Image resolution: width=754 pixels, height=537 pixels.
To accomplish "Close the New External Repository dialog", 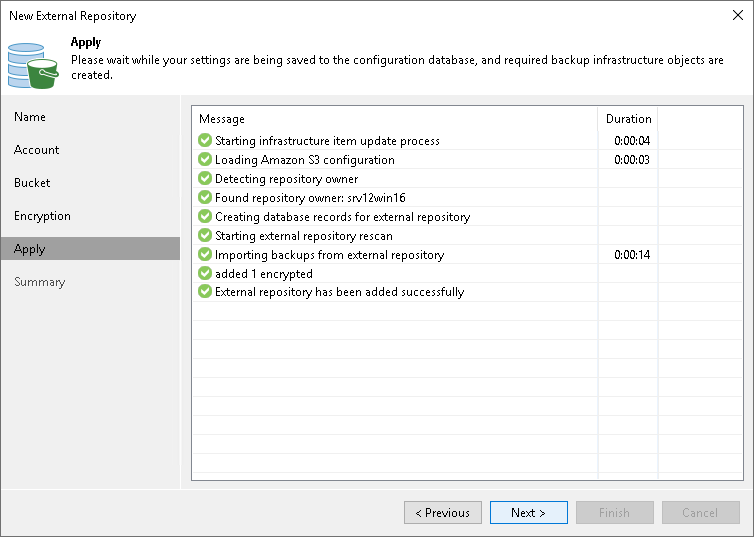I will (x=736, y=16).
